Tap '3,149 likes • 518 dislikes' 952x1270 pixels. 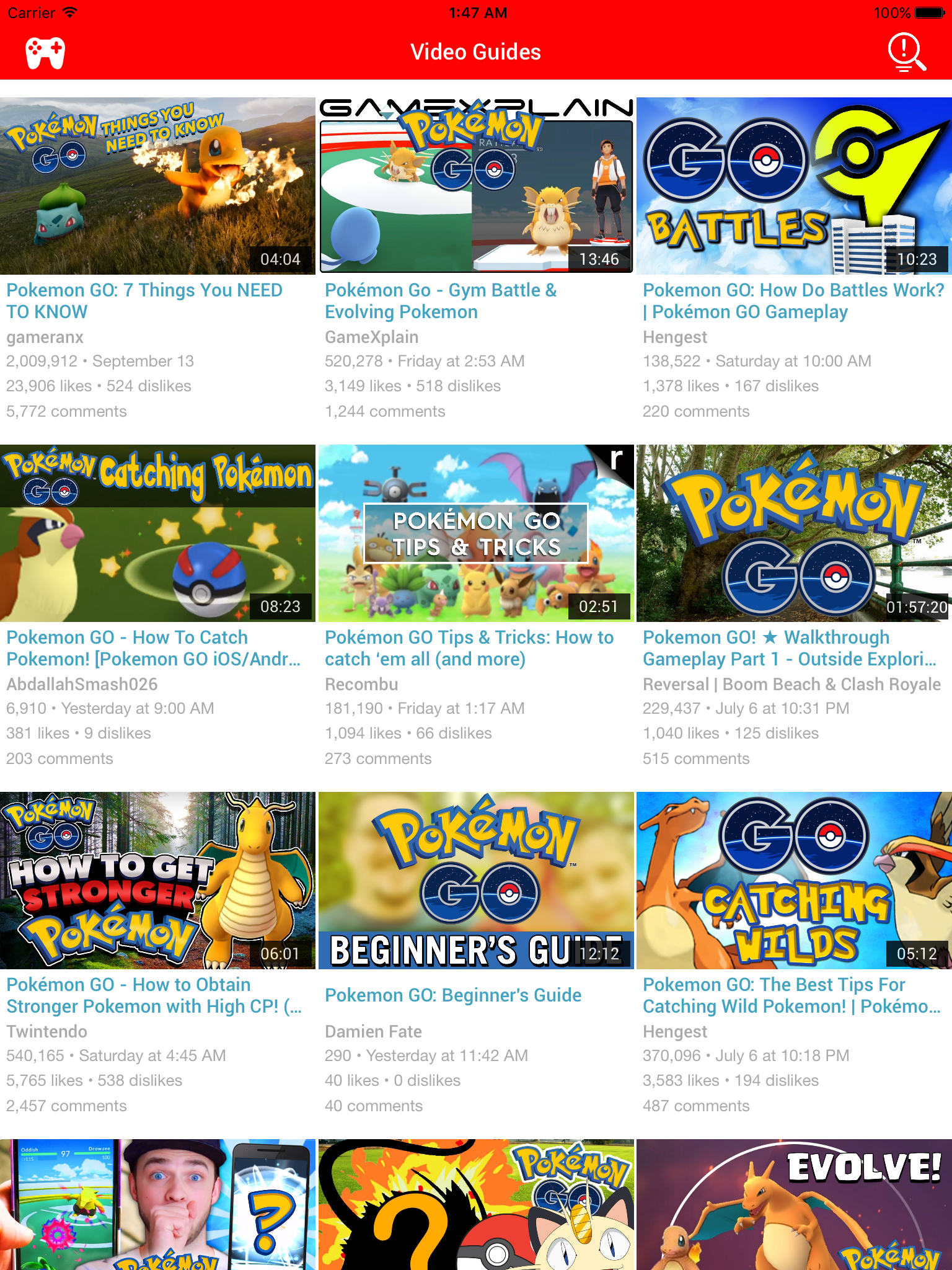click(413, 386)
